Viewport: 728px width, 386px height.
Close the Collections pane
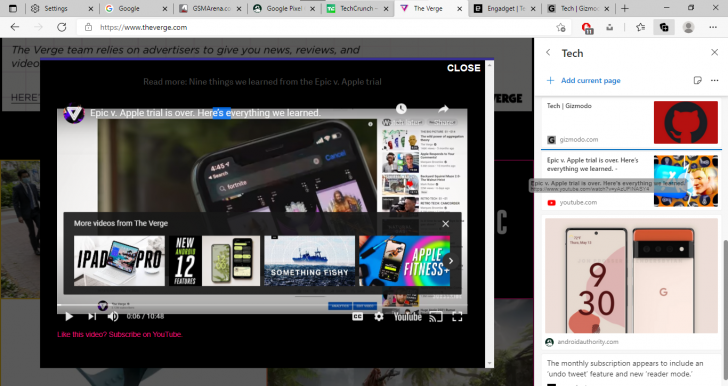pyautogui.click(x=715, y=52)
